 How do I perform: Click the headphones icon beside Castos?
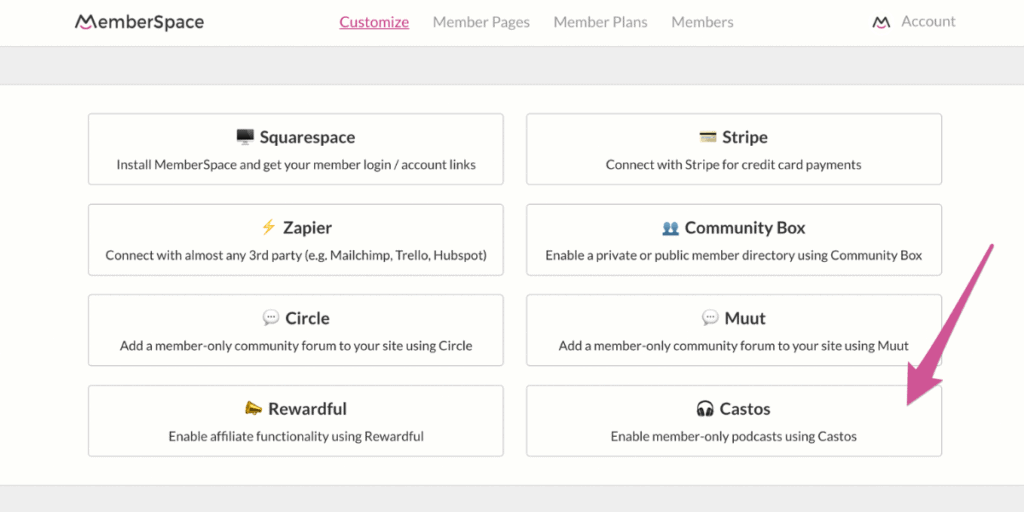pos(705,409)
